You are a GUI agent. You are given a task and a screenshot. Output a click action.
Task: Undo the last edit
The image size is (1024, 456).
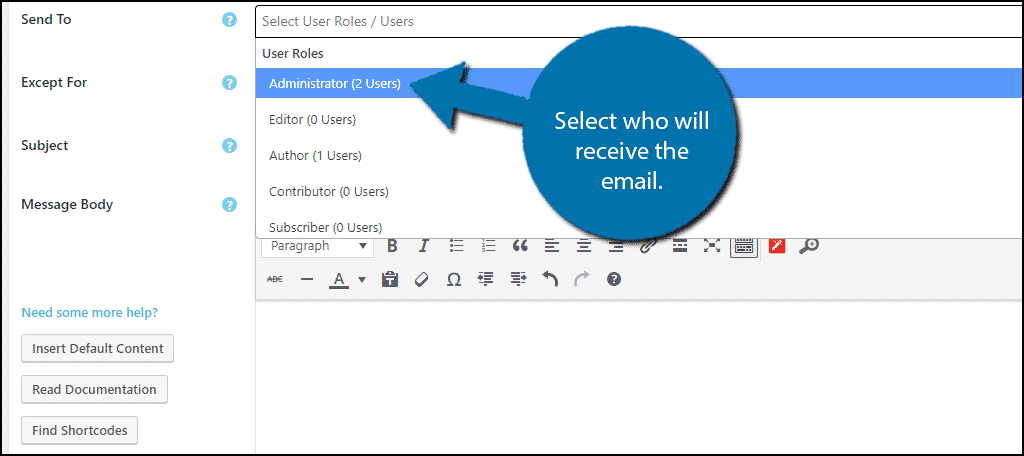[550, 279]
